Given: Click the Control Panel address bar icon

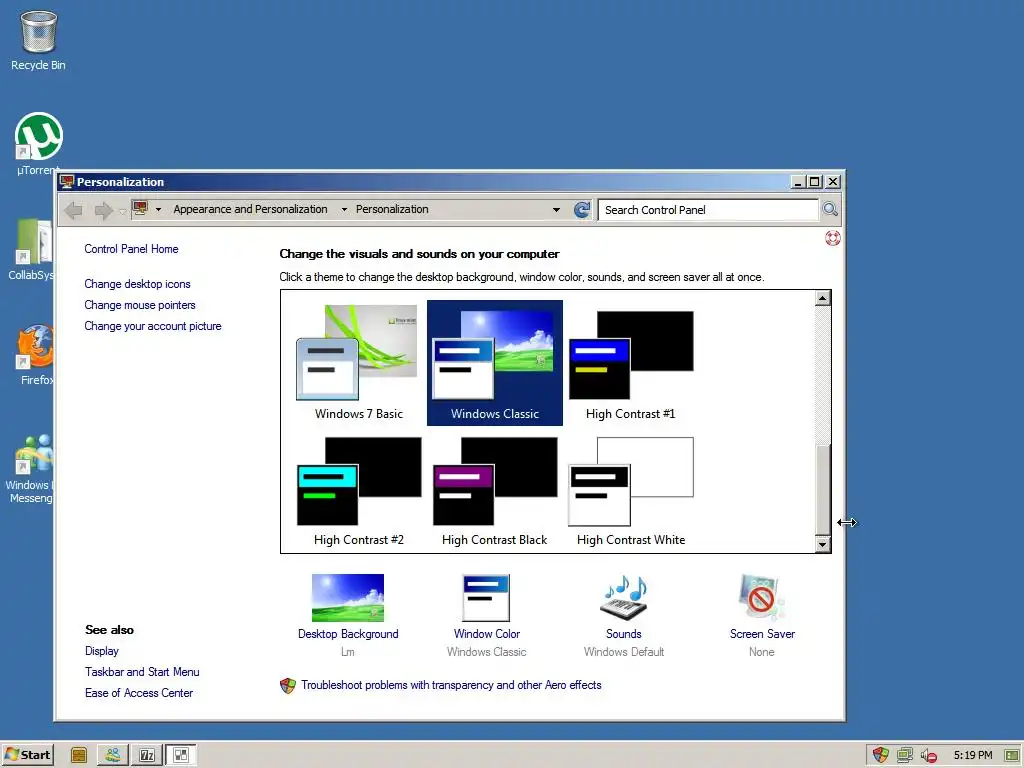Looking at the screenshot, I should coord(140,209).
